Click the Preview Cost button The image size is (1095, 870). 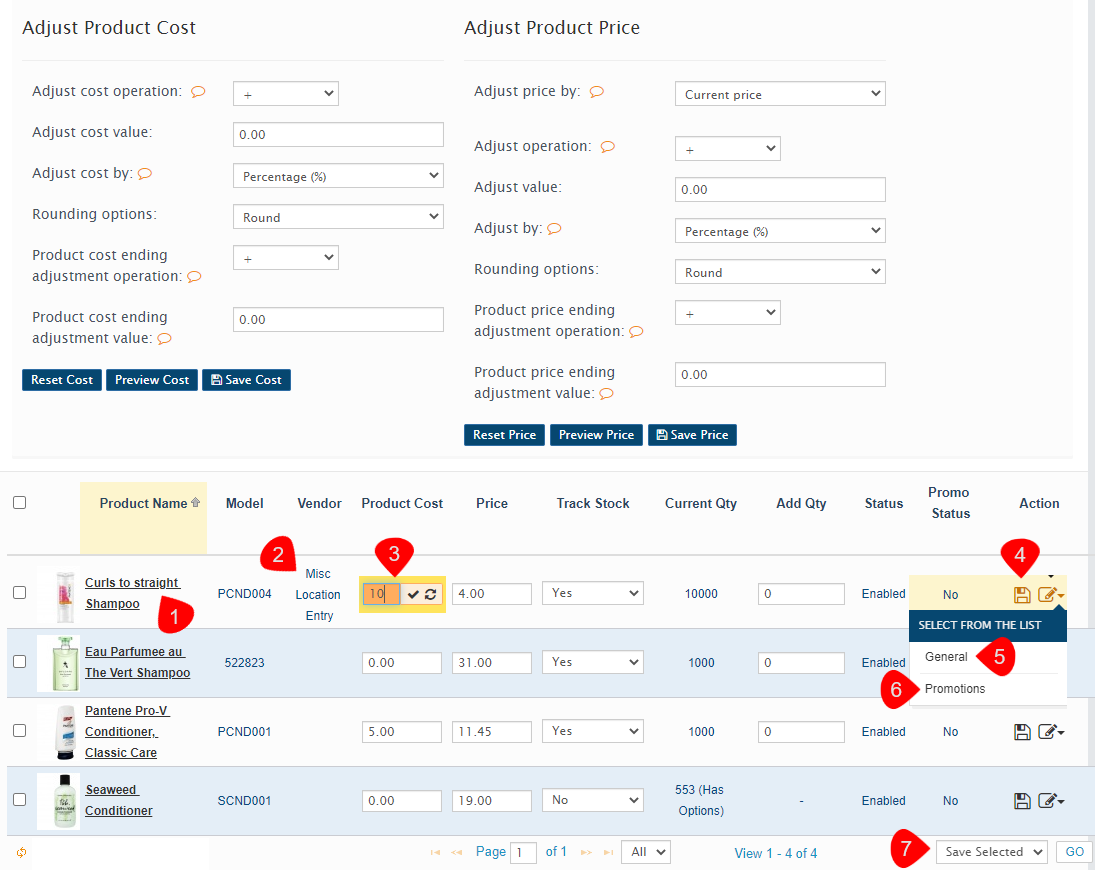click(x=152, y=380)
